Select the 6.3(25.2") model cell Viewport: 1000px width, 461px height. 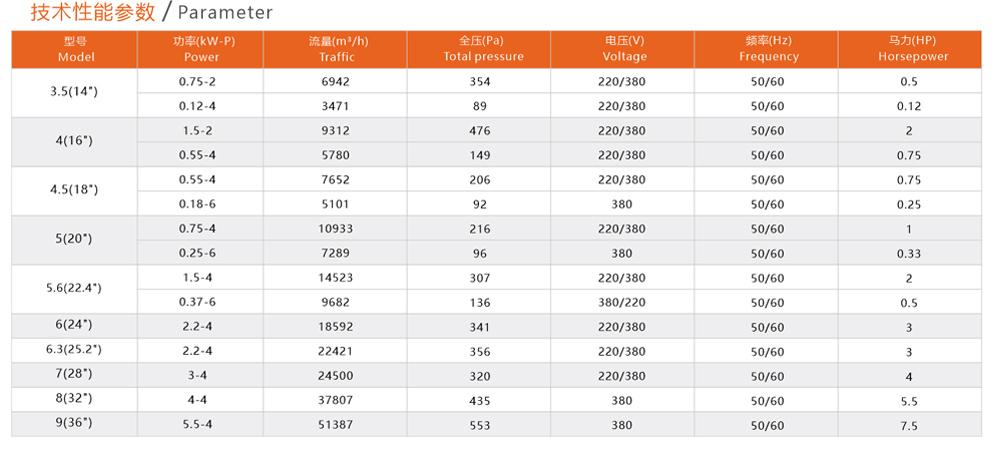(76, 350)
